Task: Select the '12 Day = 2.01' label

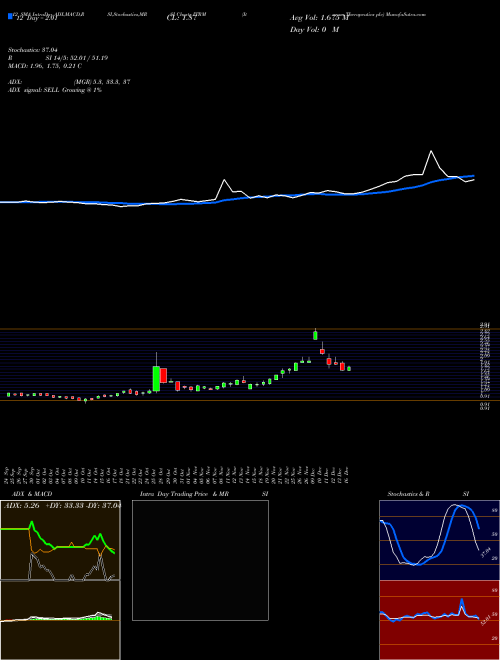Action: click(36, 18)
